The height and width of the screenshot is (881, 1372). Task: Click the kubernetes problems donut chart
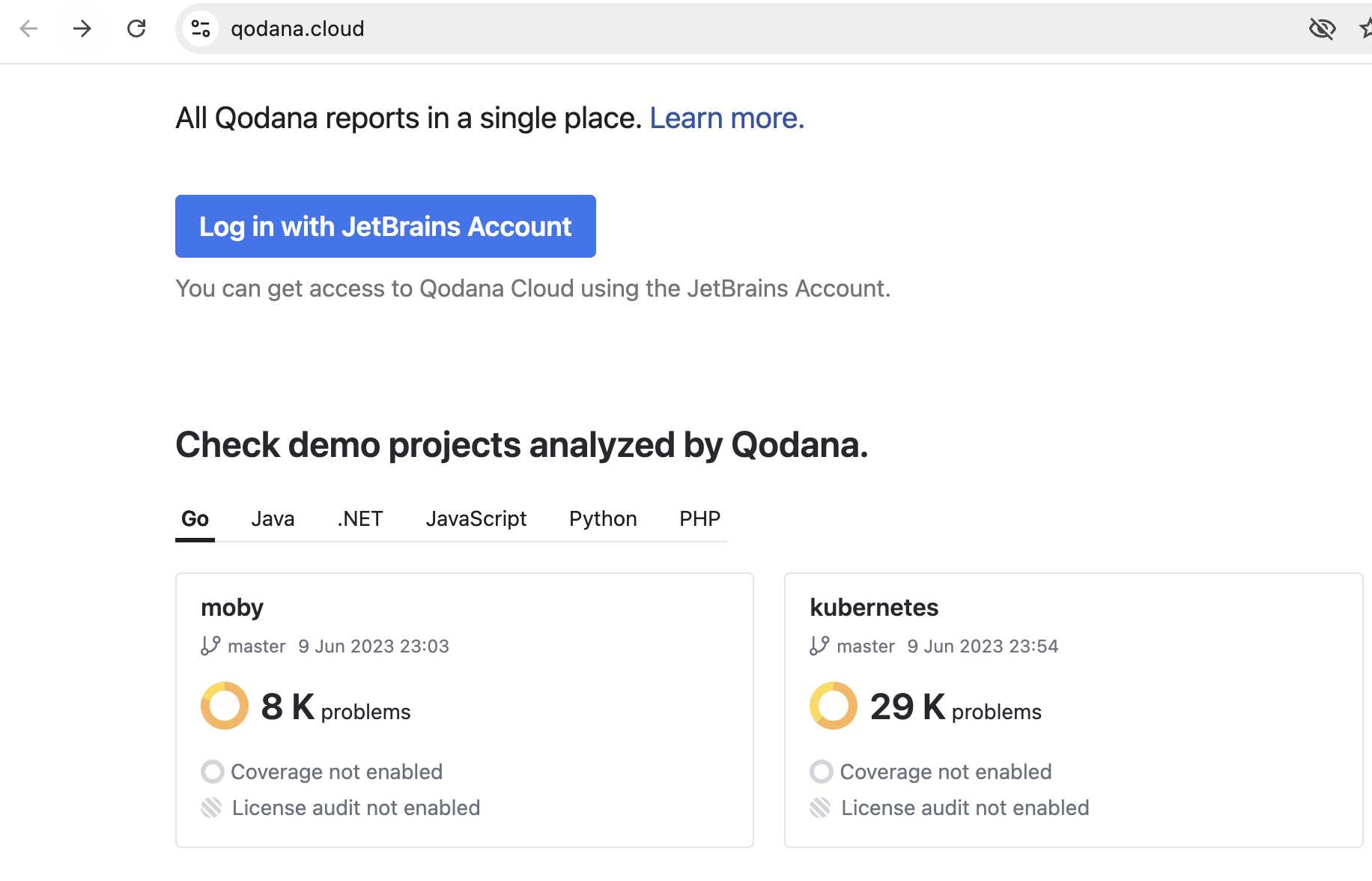point(834,706)
